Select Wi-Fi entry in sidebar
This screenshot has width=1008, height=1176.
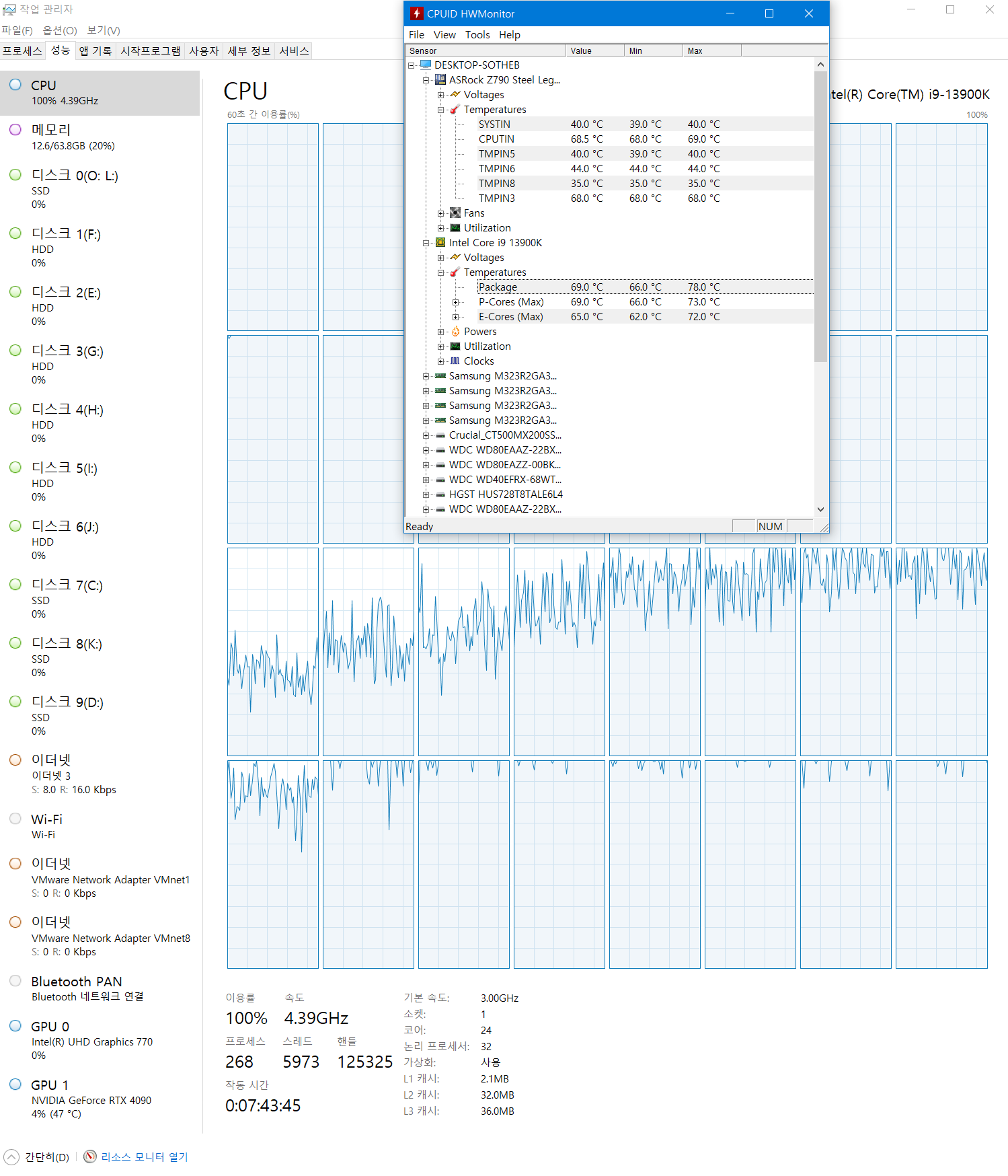[x=100, y=826]
